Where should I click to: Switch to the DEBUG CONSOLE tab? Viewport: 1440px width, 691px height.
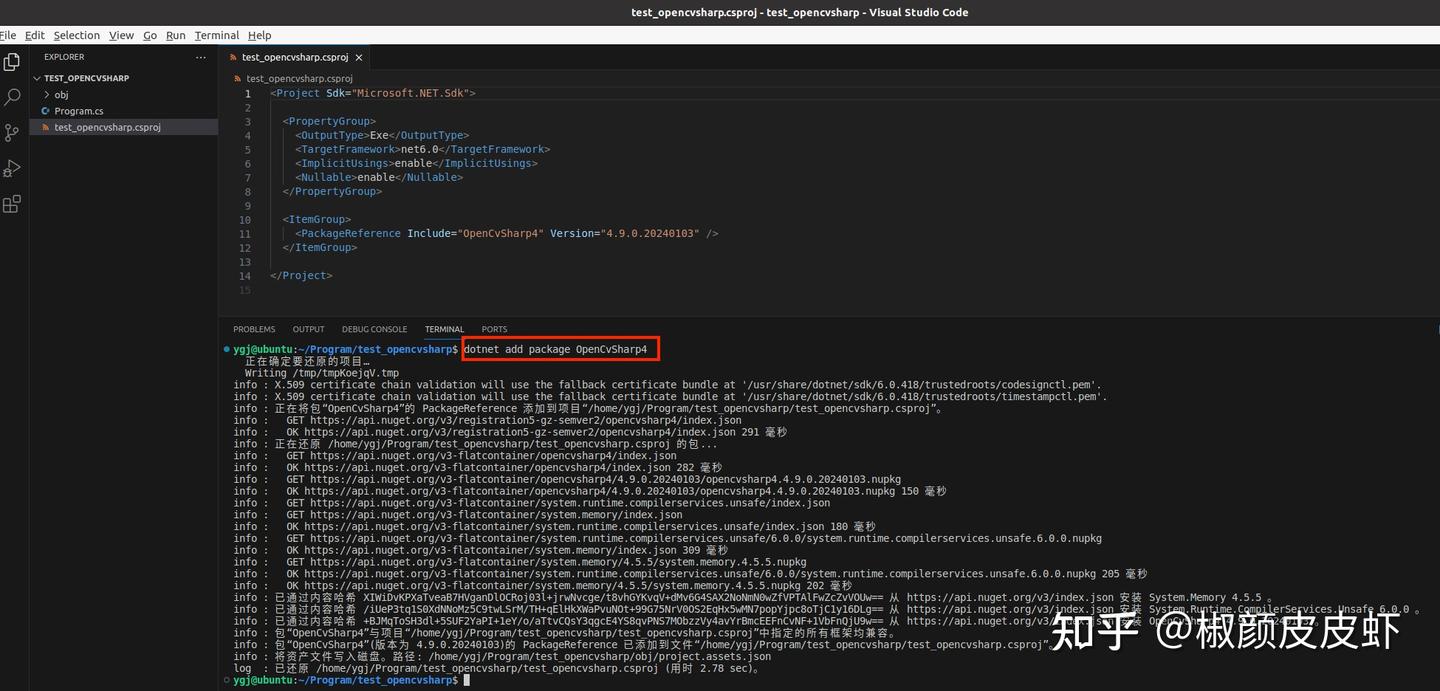click(374, 329)
